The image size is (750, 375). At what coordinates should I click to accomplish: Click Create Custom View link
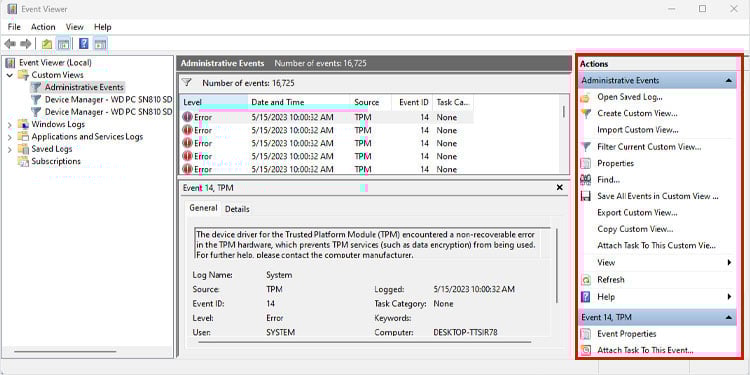[637, 113]
